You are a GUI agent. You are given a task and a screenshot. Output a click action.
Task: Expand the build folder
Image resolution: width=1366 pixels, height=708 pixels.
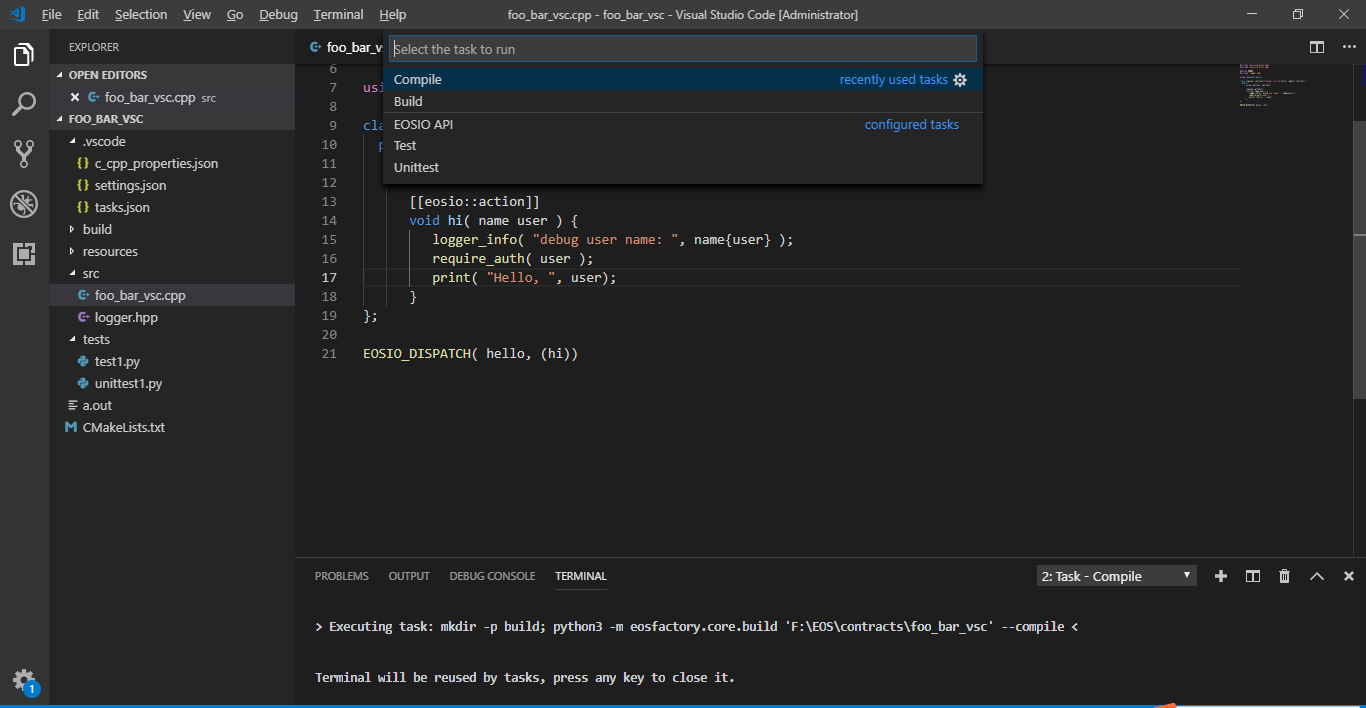tap(72, 229)
